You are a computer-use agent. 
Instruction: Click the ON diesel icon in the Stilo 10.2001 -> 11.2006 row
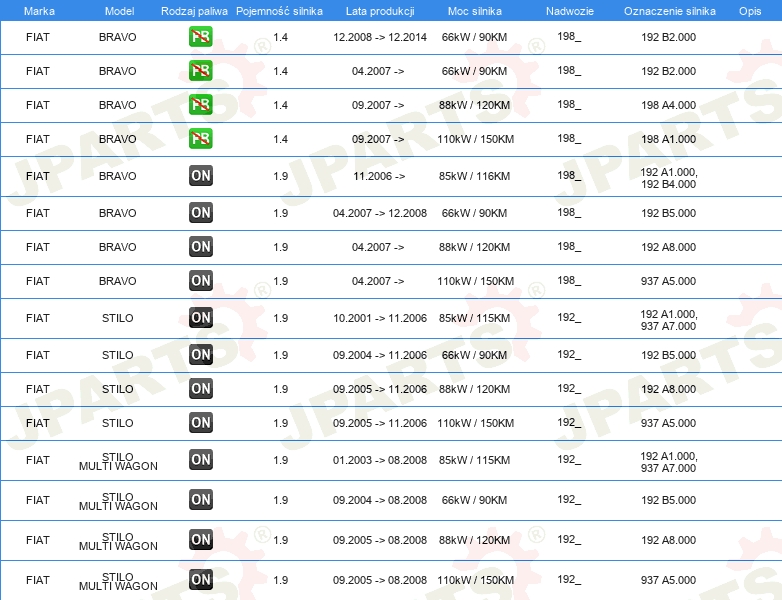pyautogui.click(x=200, y=317)
